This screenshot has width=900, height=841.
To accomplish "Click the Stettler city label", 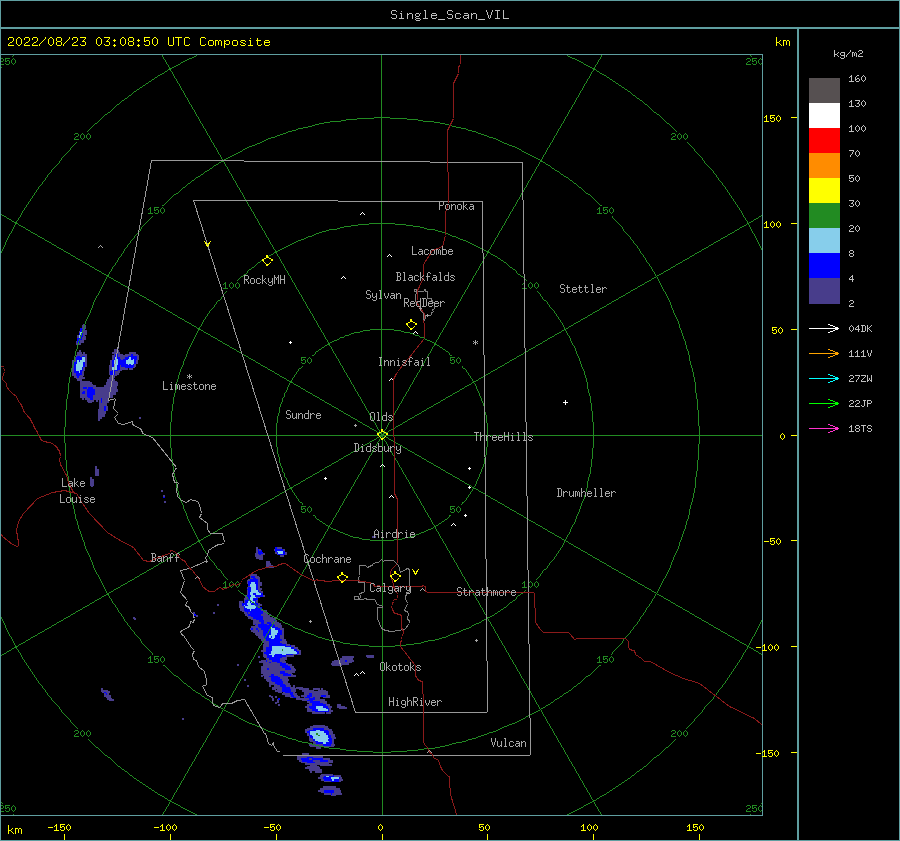I will click(x=583, y=289).
